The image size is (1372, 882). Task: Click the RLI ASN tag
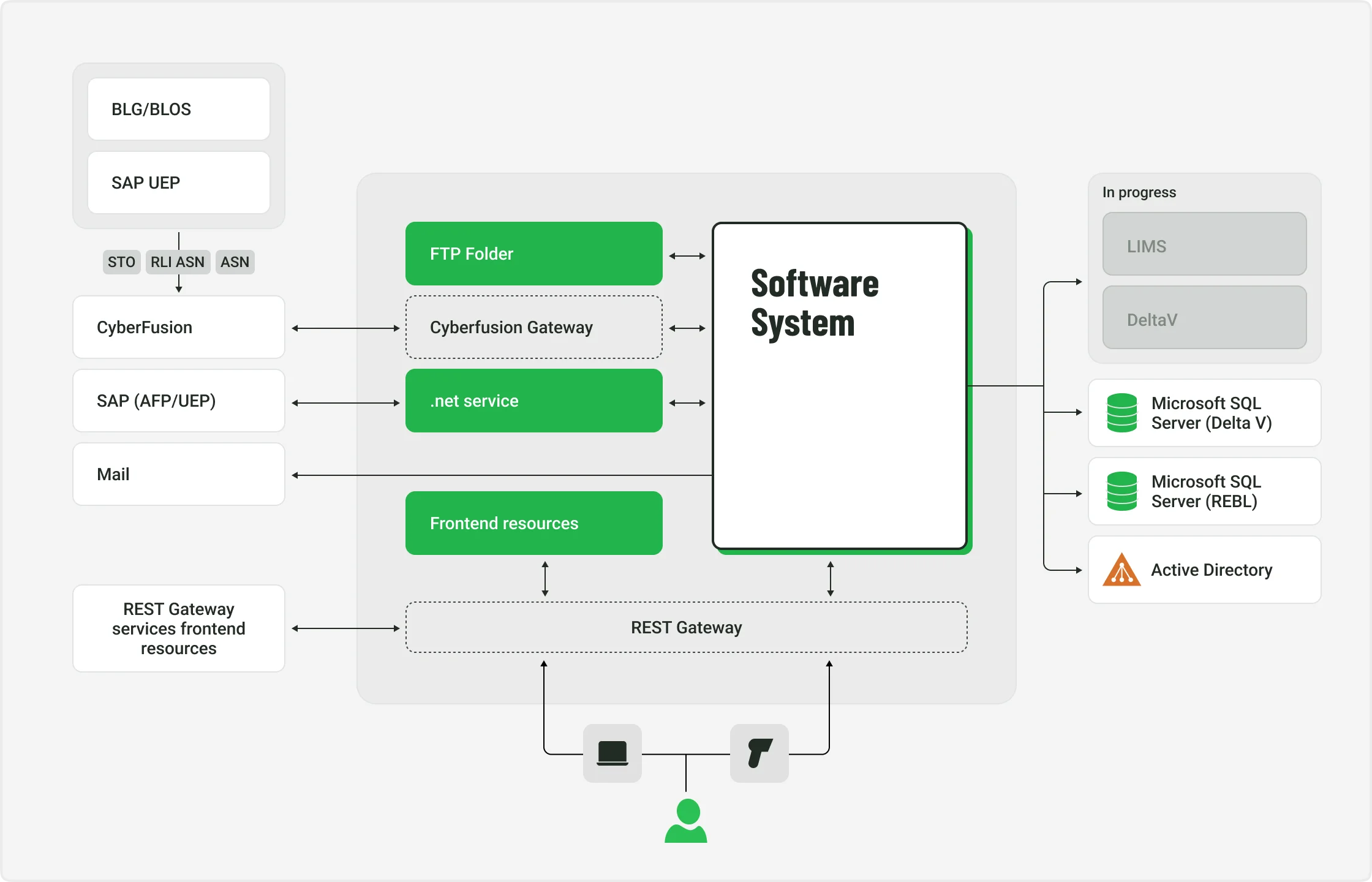(178, 262)
